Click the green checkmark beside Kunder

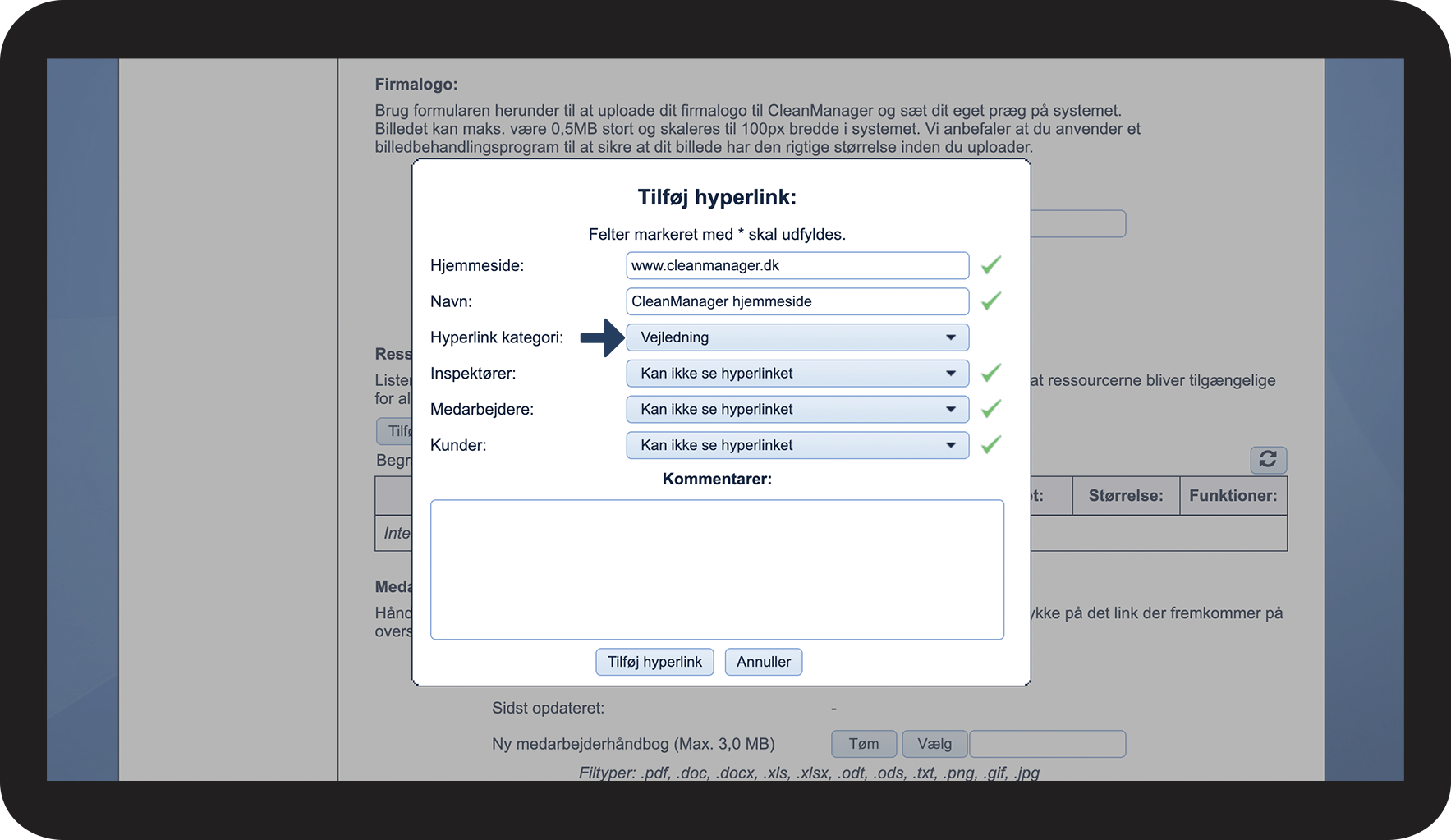pyautogui.click(x=991, y=444)
